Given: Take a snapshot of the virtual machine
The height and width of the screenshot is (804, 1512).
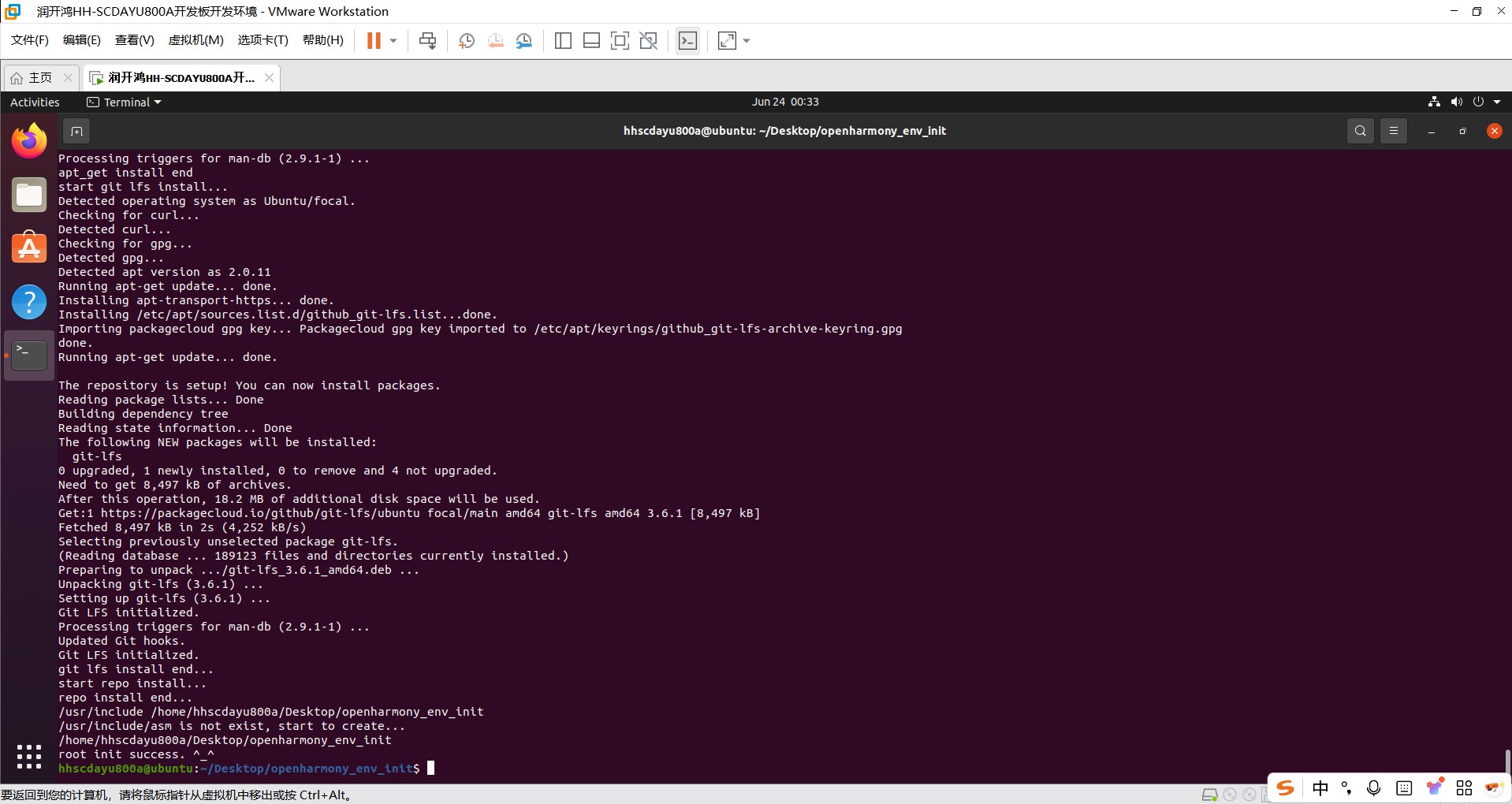Looking at the screenshot, I should [x=467, y=41].
